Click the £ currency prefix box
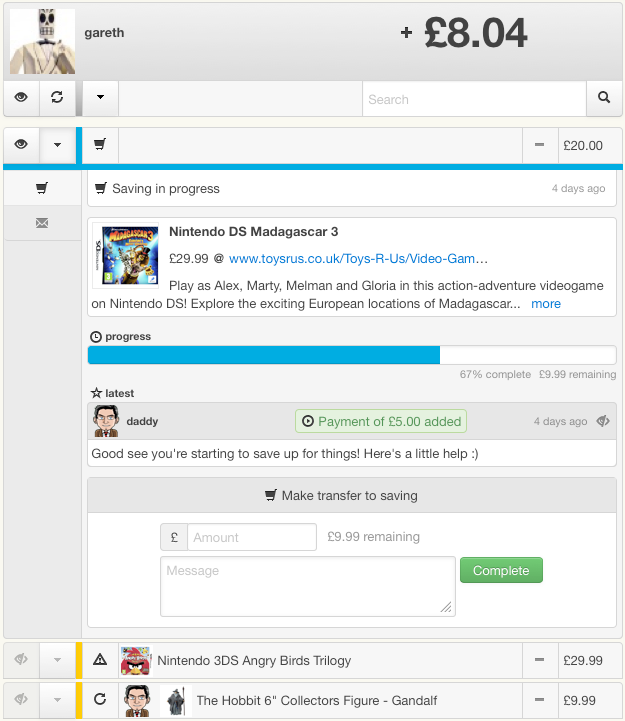This screenshot has height=721, width=625. (174, 537)
